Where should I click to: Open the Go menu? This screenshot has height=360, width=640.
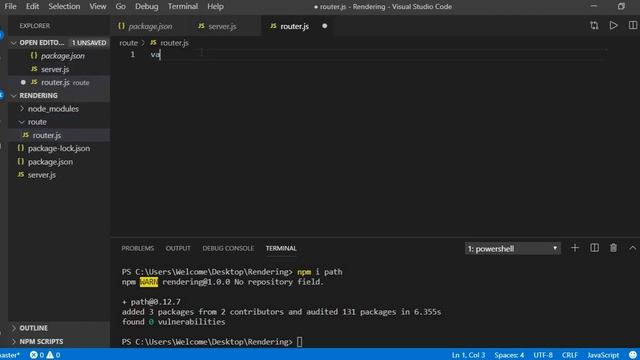point(120,7)
